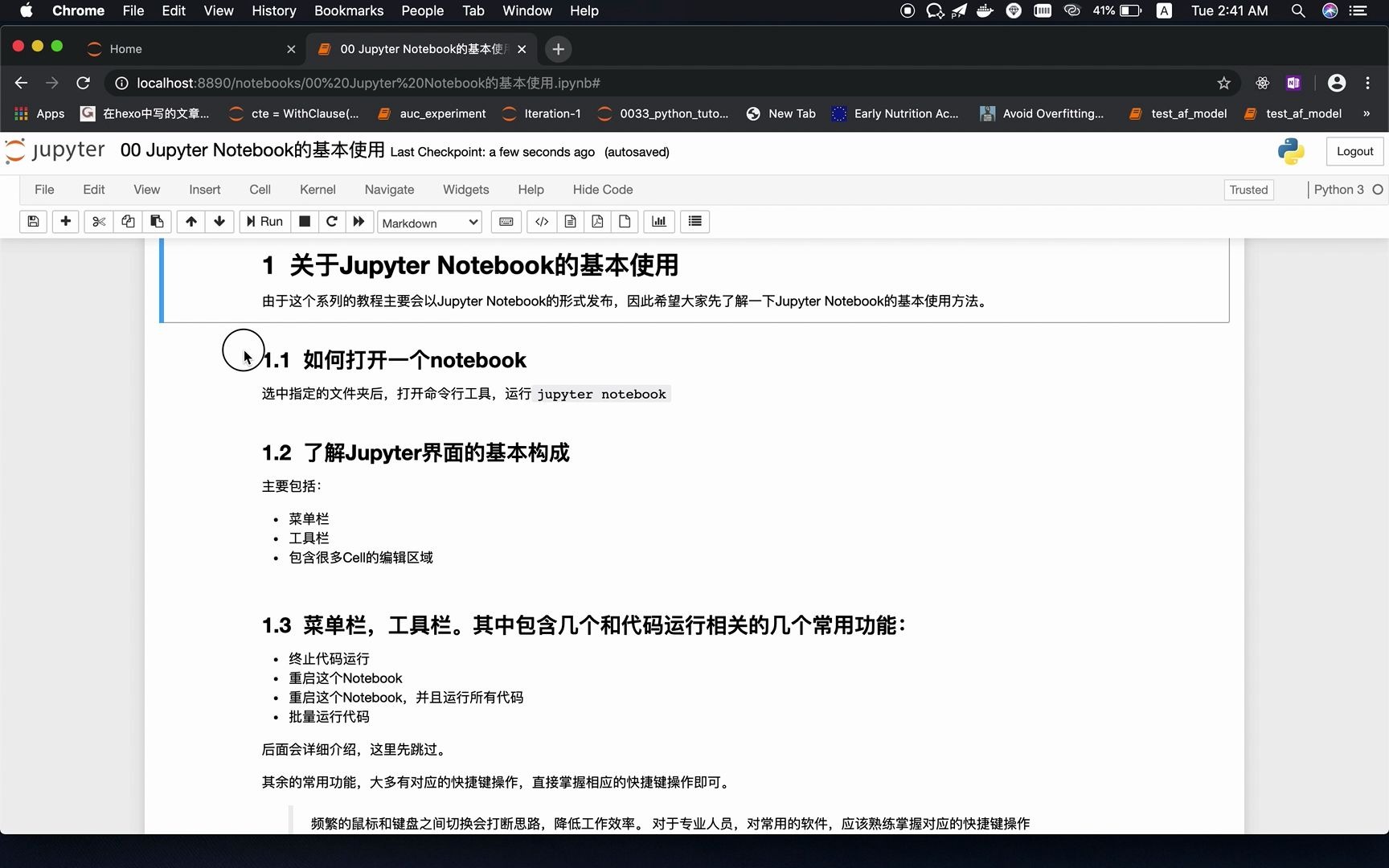Cut the selected cell with the scissors icon

coord(98,222)
